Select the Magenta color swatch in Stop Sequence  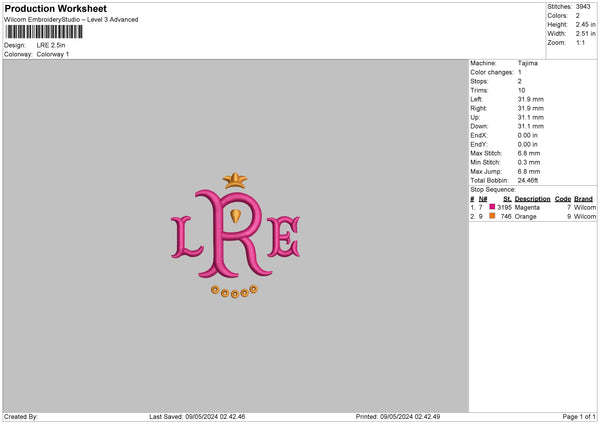492,207
